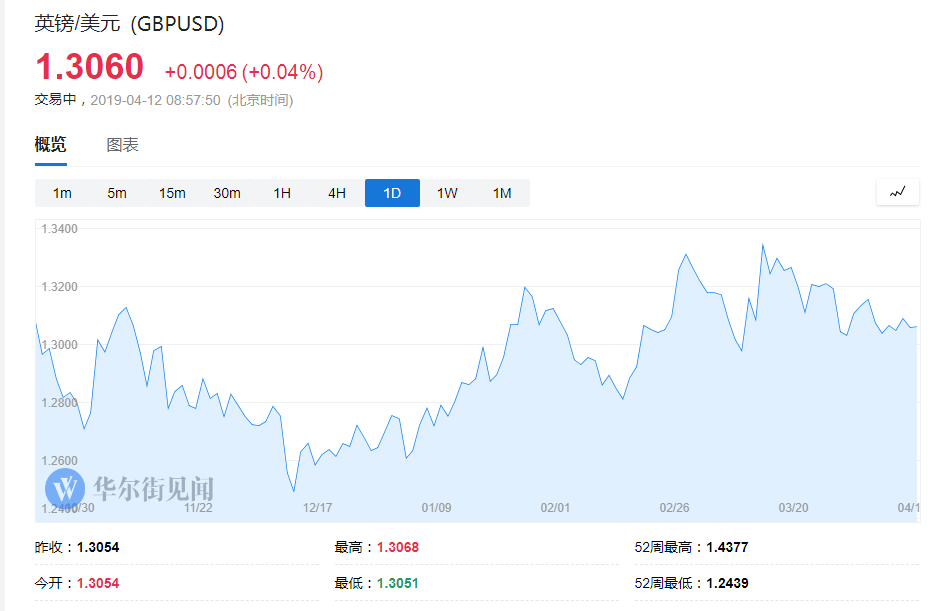The image size is (942, 611).
Task: Select the 1m timeframe
Action: 62,193
